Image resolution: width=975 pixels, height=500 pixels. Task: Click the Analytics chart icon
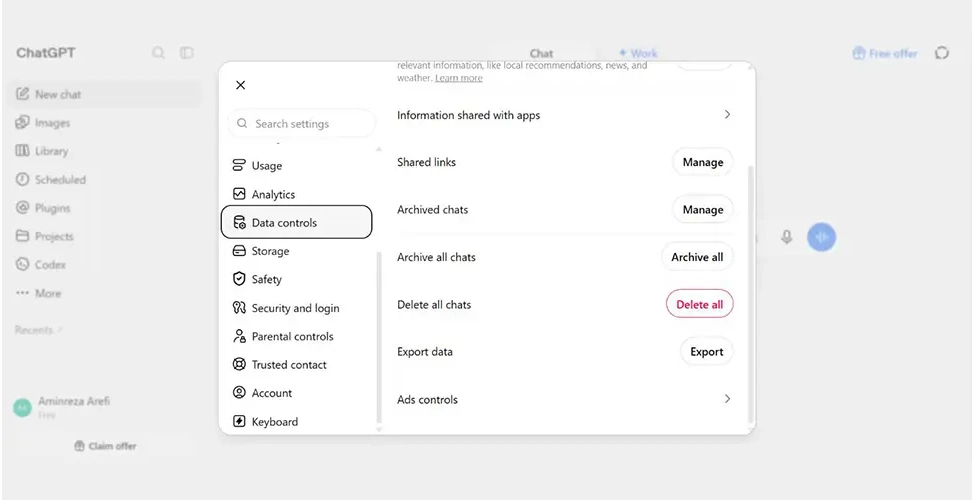pyautogui.click(x=239, y=194)
